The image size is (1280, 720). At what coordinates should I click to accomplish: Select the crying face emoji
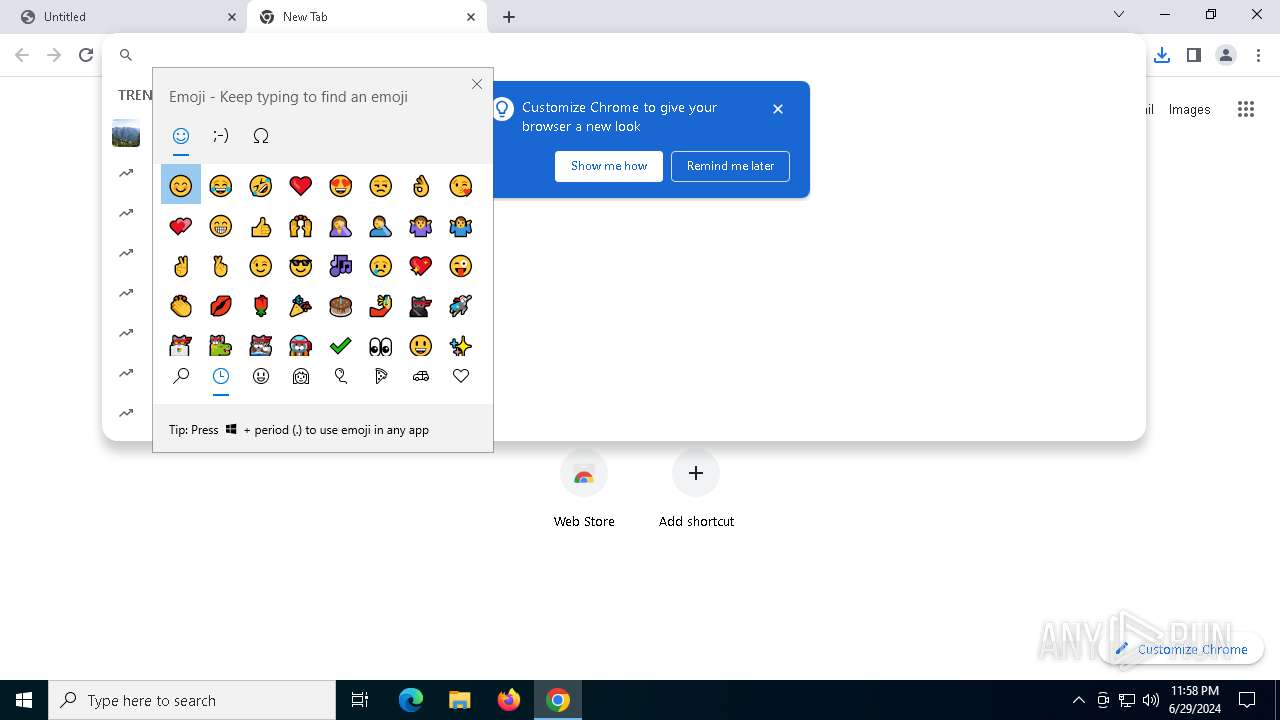[x=381, y=266]
